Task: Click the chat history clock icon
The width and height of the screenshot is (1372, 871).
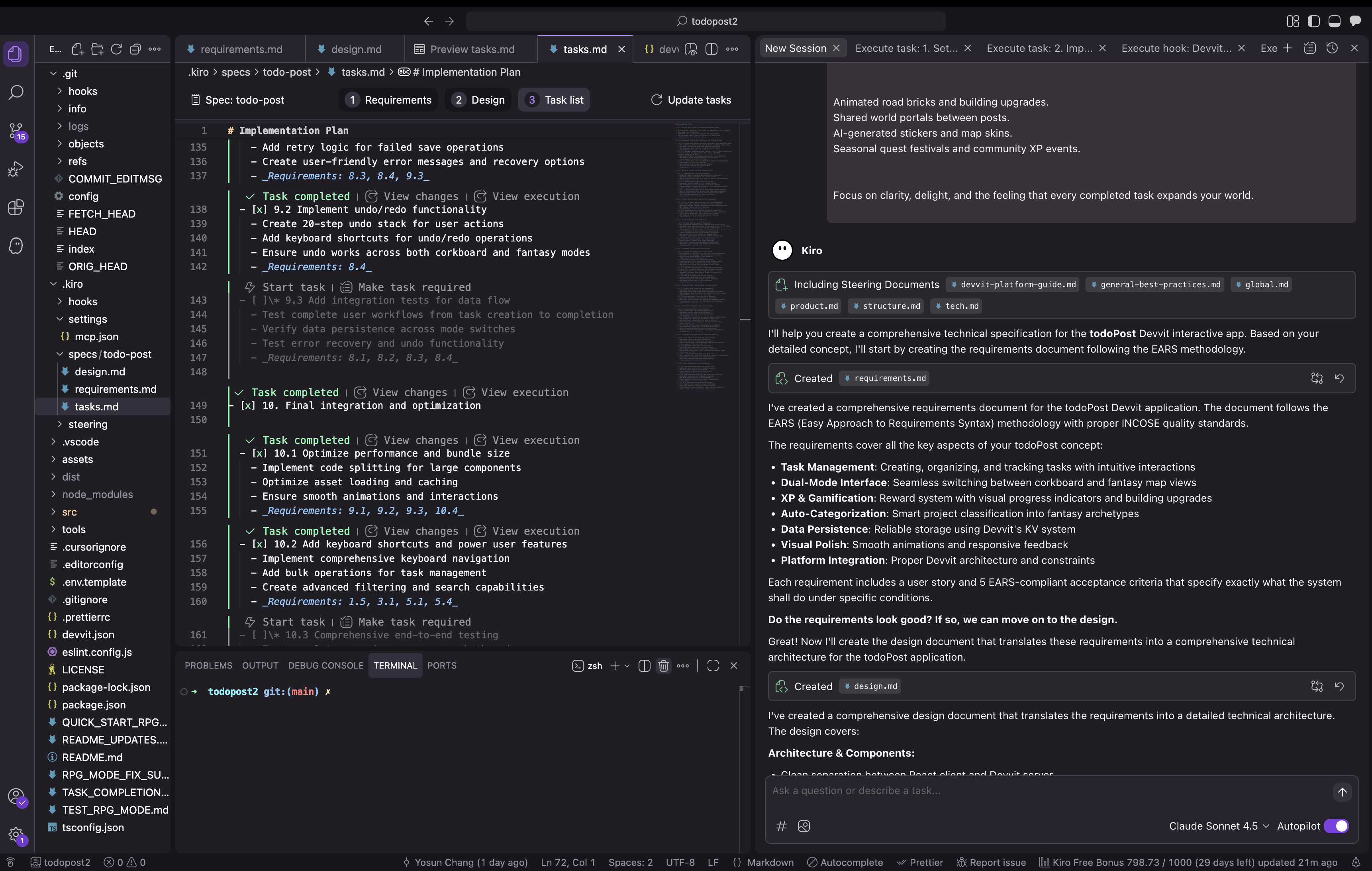Action: (x=1331, y=49)
